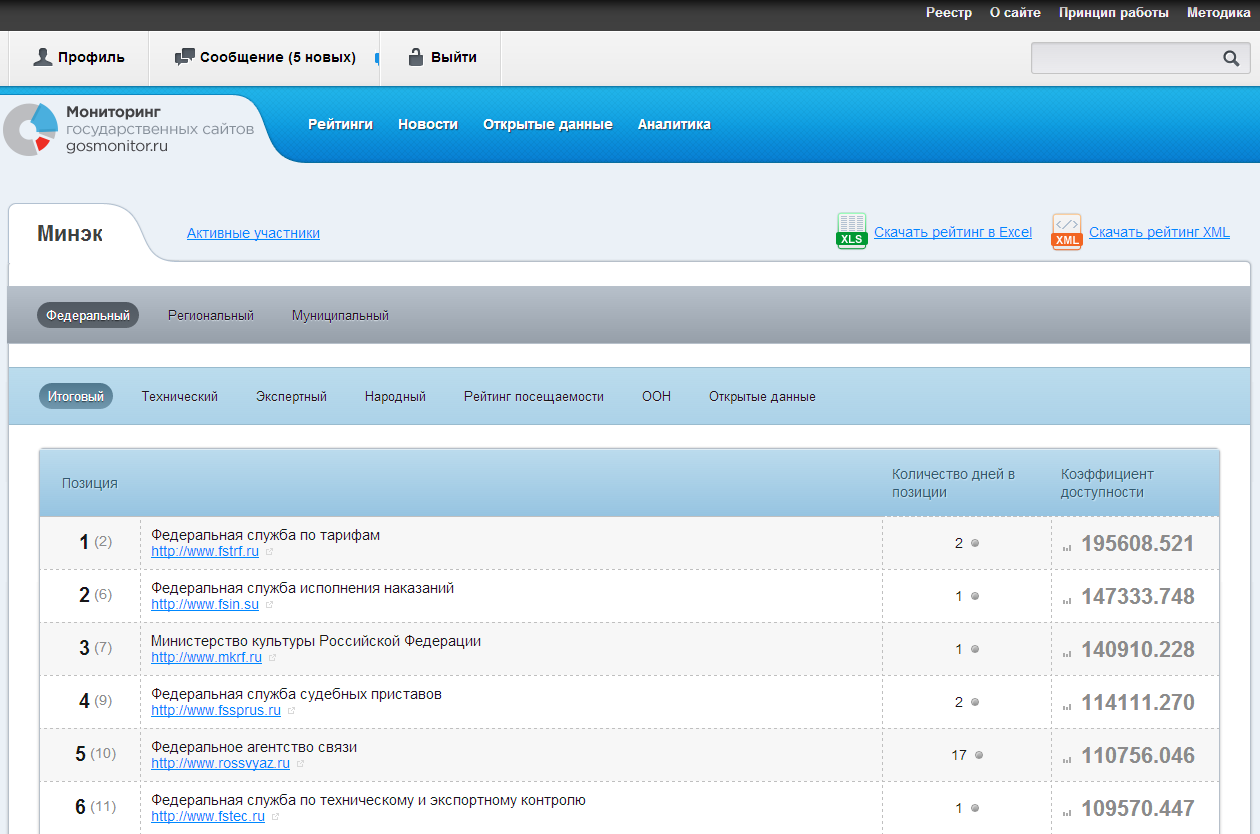This screenshot has width=1260, height=834.
Task: Choose the Технический rating tab
Action: click(180, 396)
